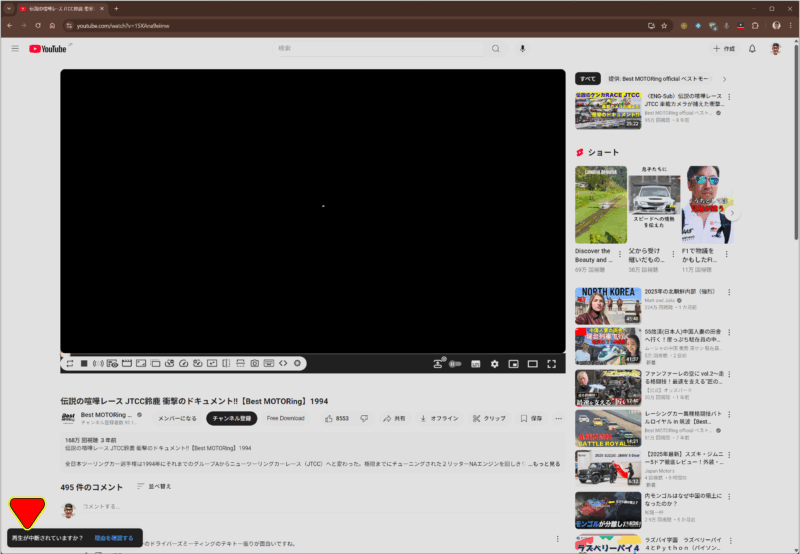This screenshot has width=800, height=554.
Task: Click the browser address bar URL
Action: pyautogui.click(x=123, y=26)
